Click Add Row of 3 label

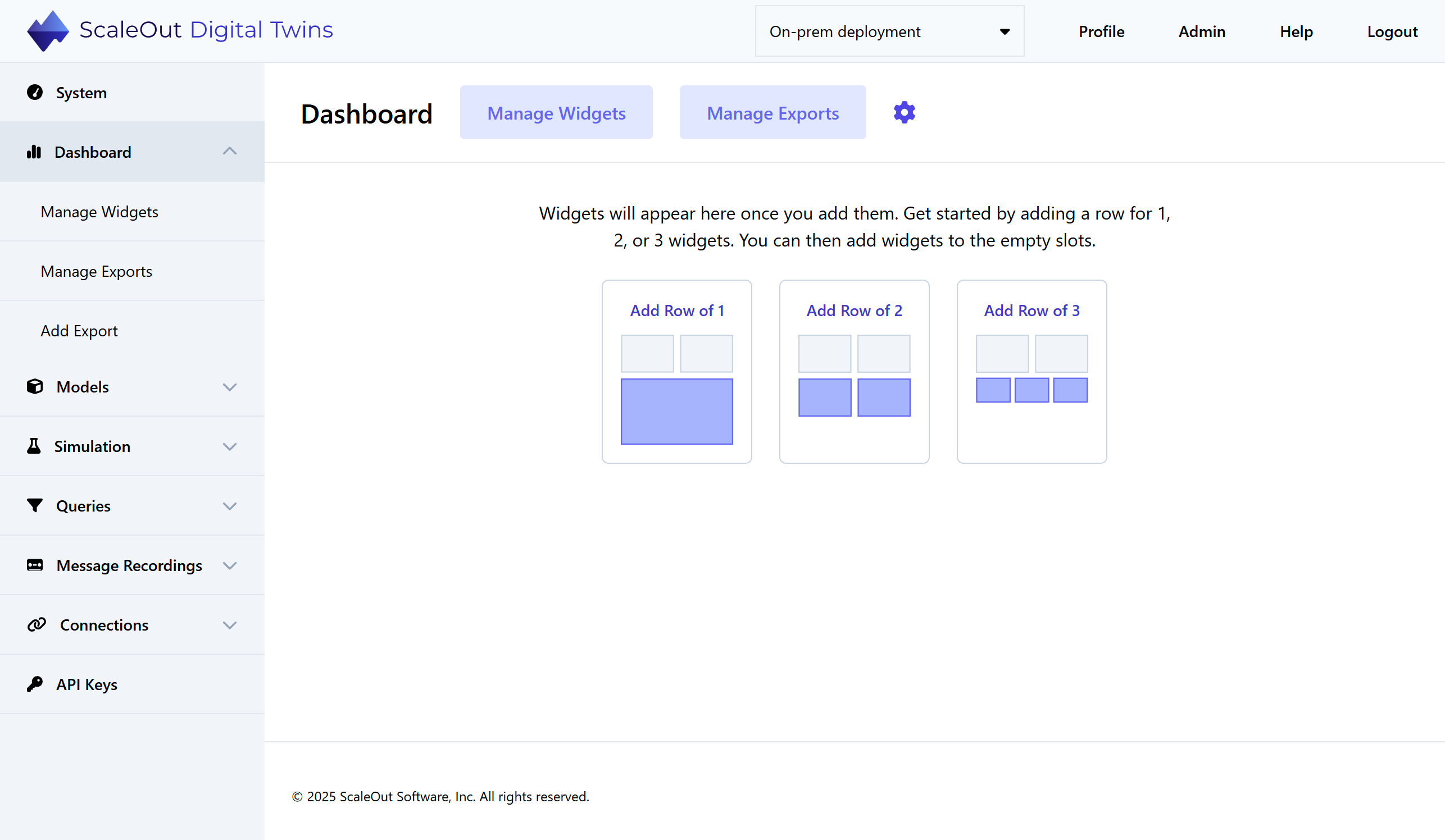coord(1032,311)
